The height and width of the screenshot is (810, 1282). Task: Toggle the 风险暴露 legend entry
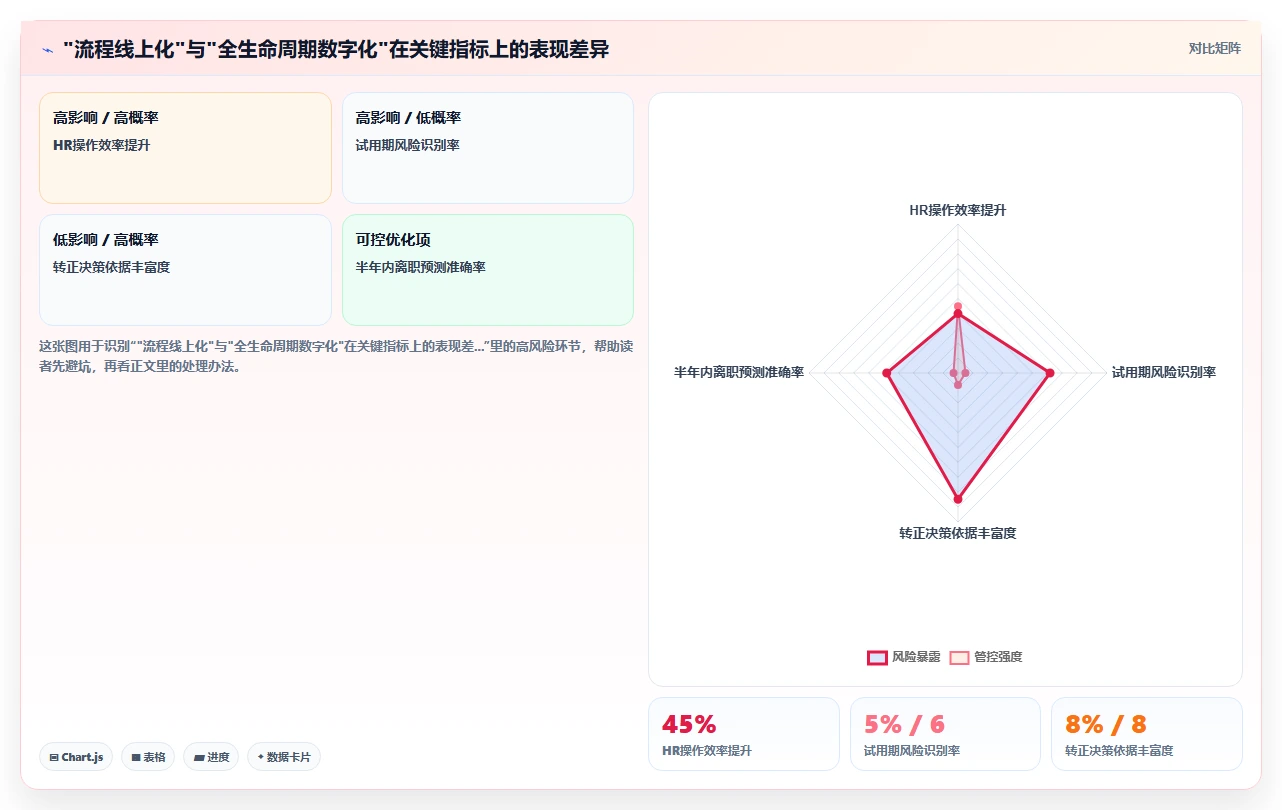tap(904, 657)
